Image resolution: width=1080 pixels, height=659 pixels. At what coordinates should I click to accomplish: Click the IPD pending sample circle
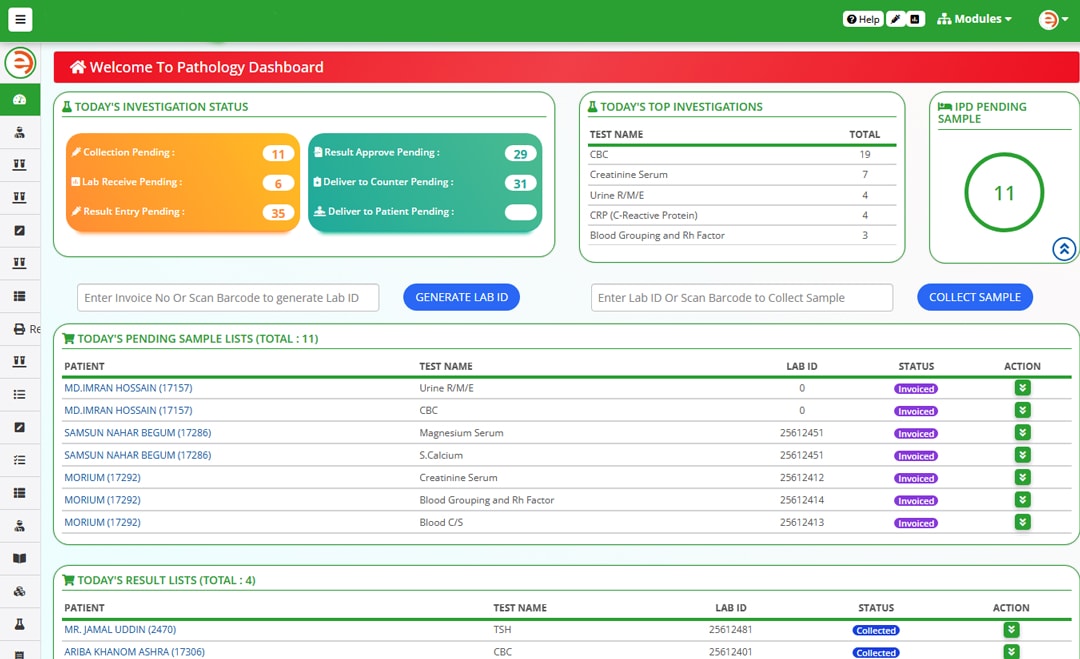(1004, 194)
